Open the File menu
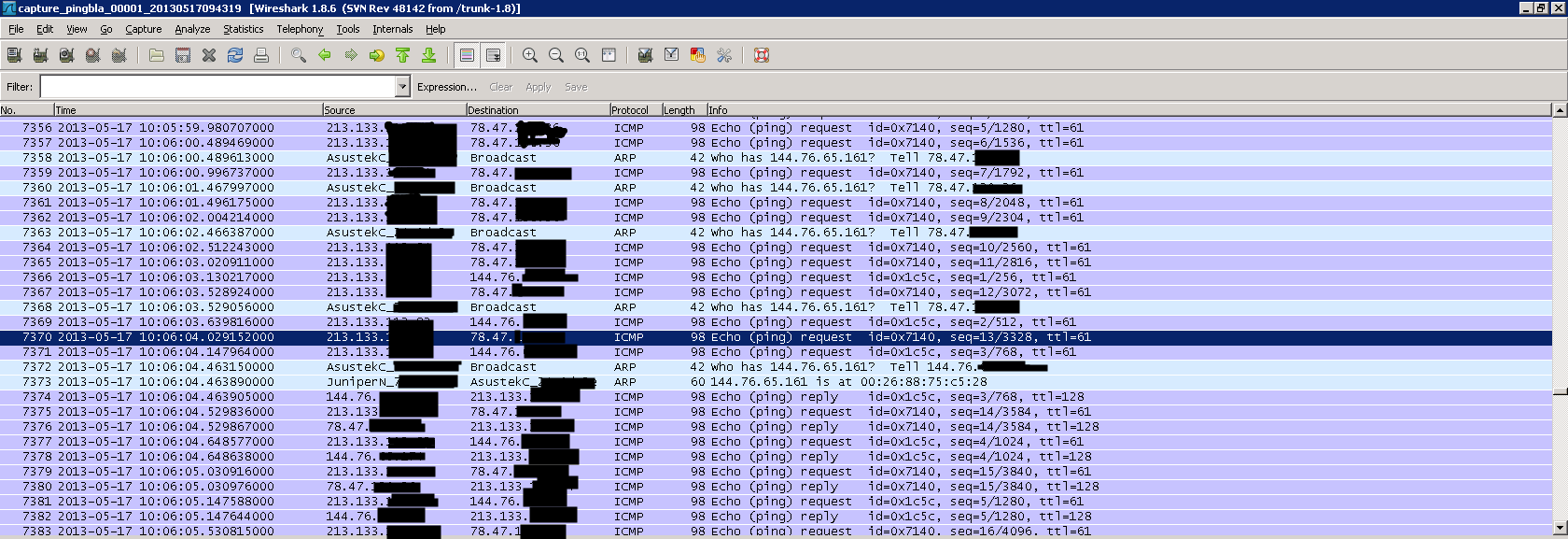 tap(16, 29)
